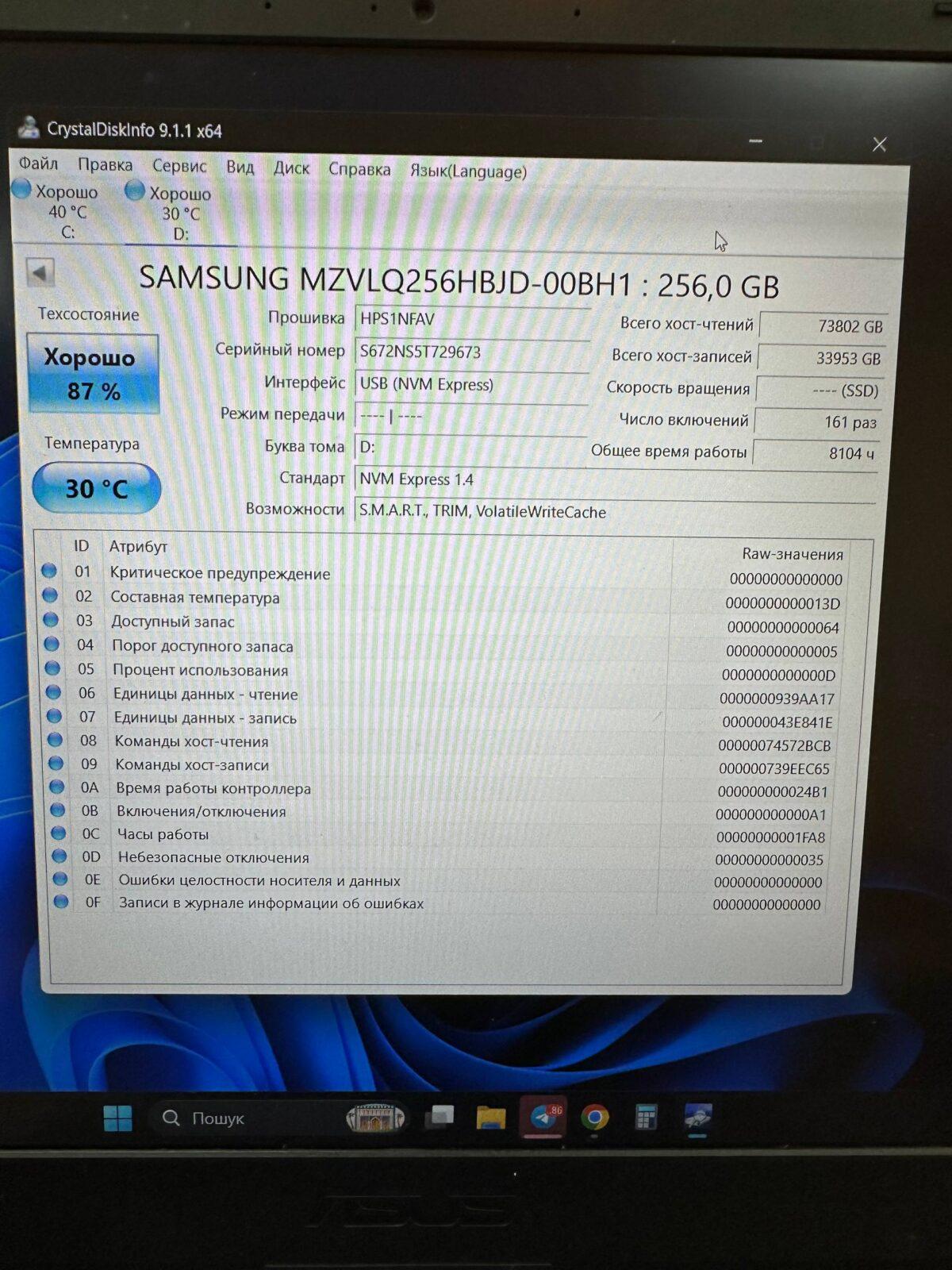Click the features field S.M.A.R.T., TRIM, VolatileWriteCache
The width and height of the screenshot is (952, 1270).
(615, 512)
